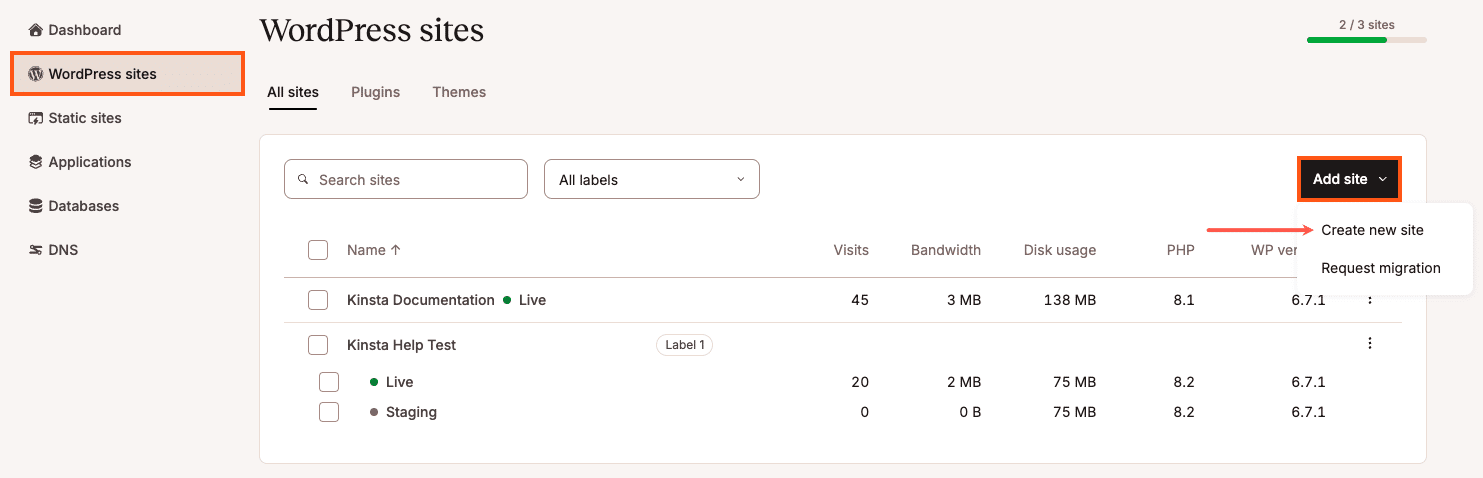Click the magnifier icon in search box
Image resolution: width=1483 pixels, height=478 pixels.
tap(303, 180)
